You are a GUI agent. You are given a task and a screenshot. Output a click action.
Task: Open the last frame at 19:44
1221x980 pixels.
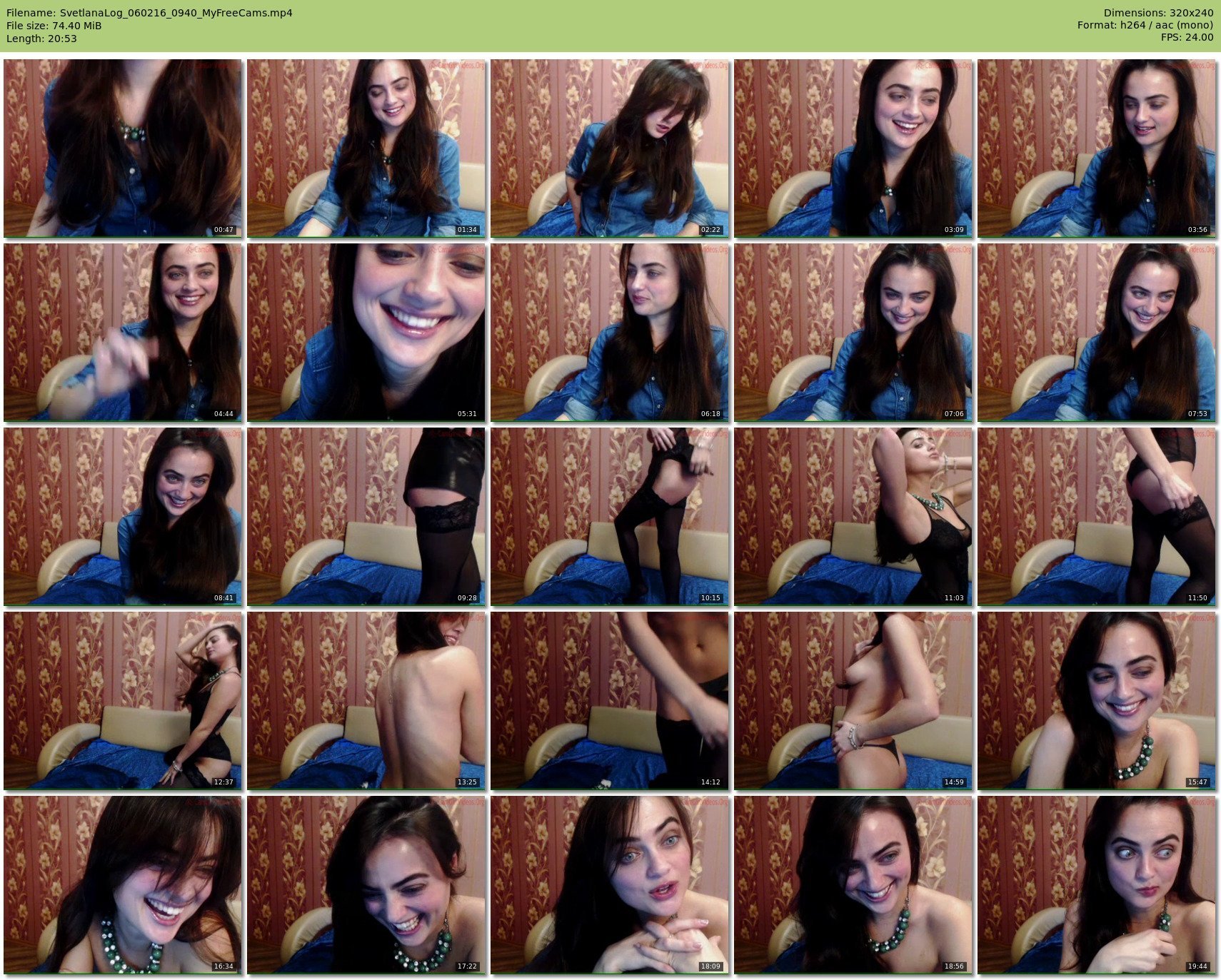pyautogui.click(x=1097, y=884)
